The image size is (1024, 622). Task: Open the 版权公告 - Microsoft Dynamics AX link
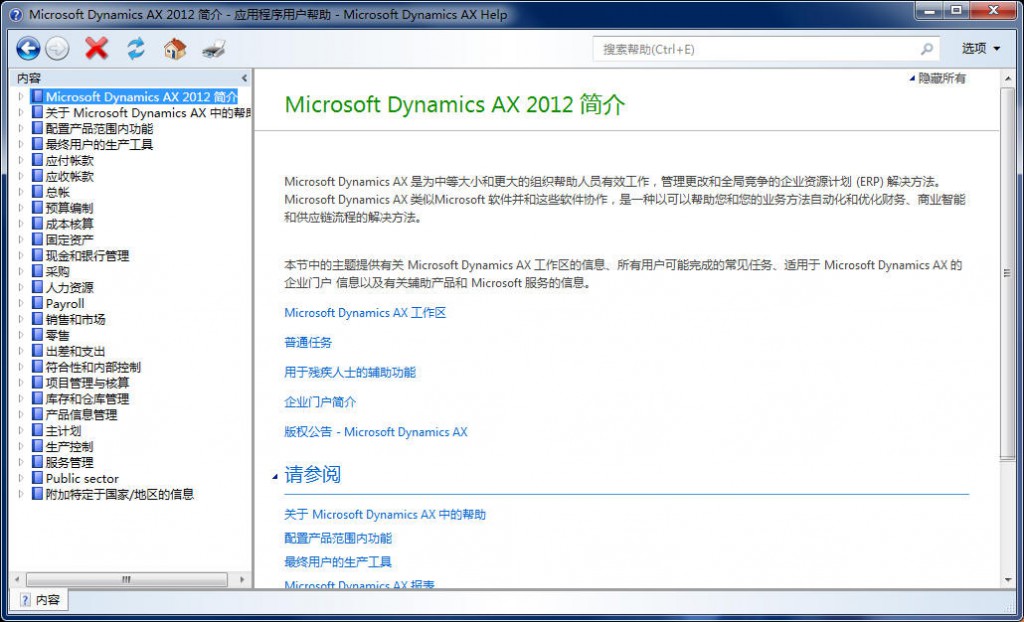pos(376,432)
